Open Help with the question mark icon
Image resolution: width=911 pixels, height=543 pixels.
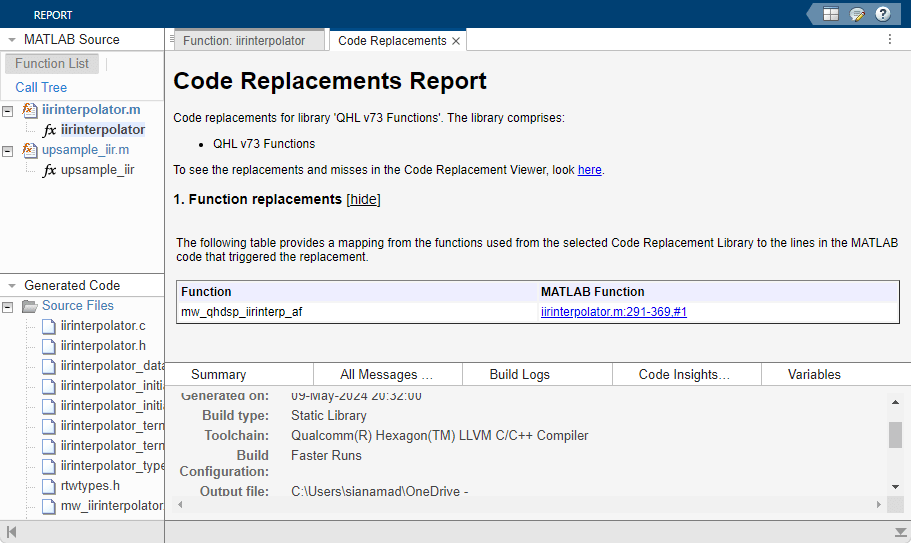[883, 14]
